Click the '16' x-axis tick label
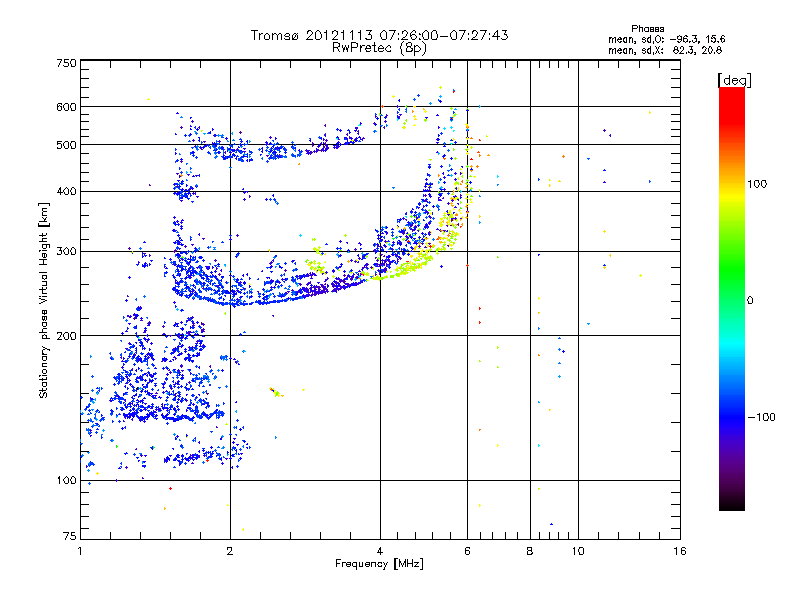 click(x=680, y=551)
